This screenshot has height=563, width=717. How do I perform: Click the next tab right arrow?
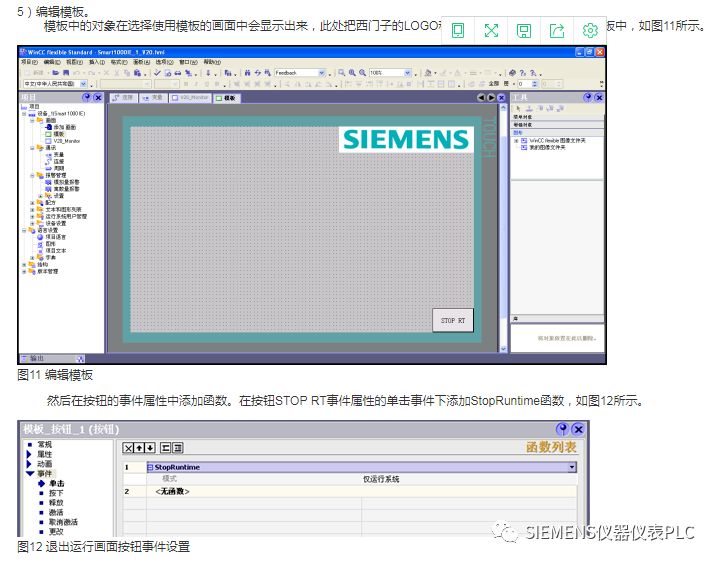[x=491, y=97]
